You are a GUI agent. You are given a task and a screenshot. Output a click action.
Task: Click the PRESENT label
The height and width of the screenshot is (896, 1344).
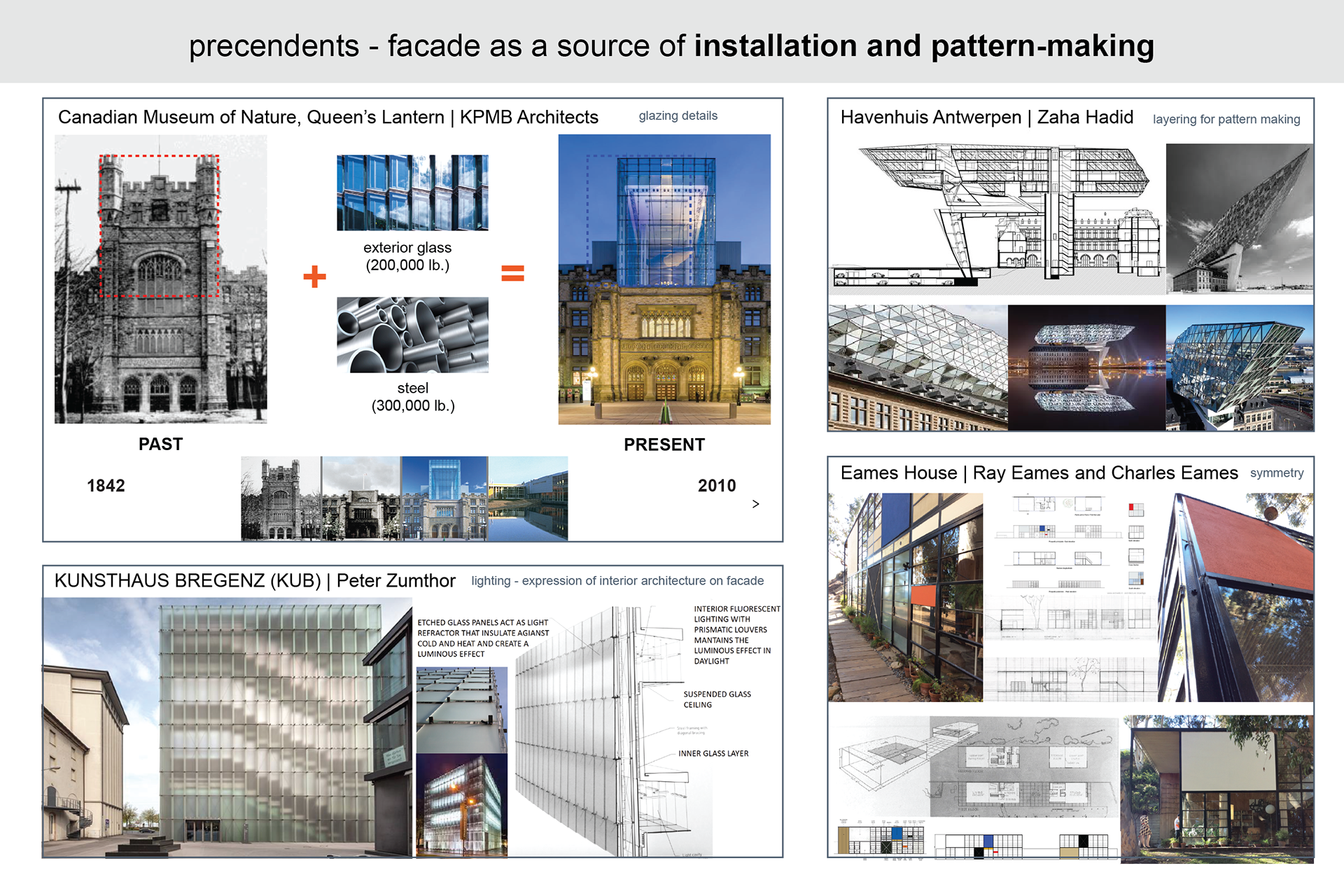664,444
